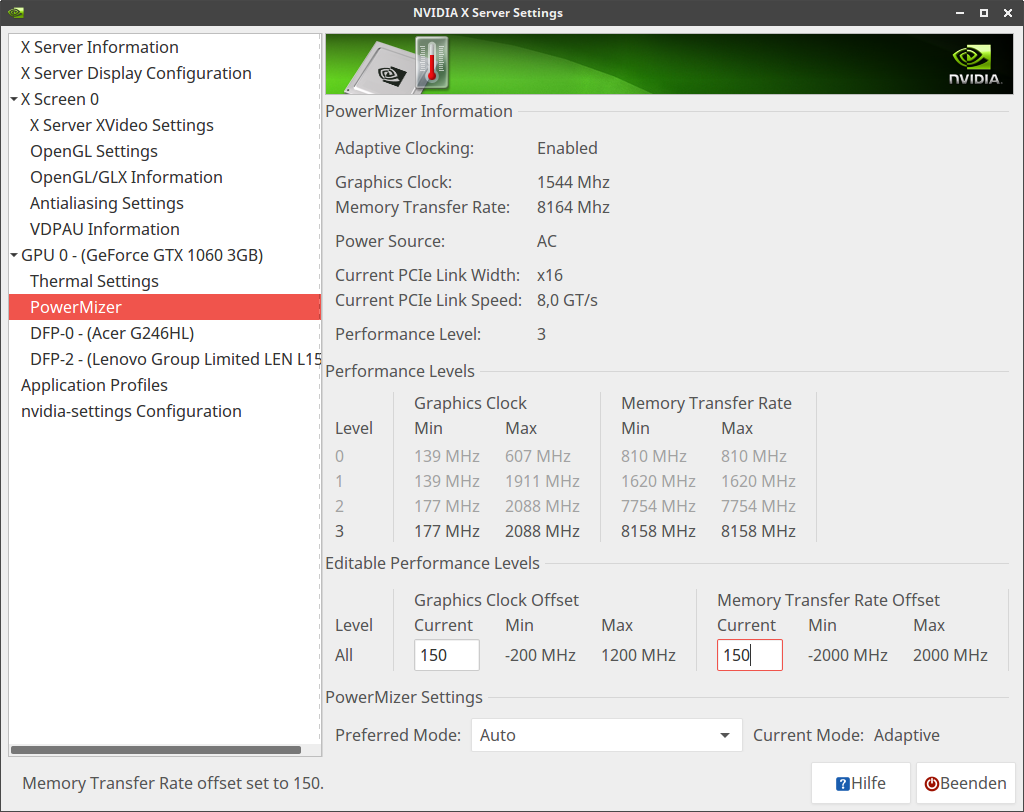Open OpenGL/GLX Information page
This screenshot has height=812, width=1024.
126,178
